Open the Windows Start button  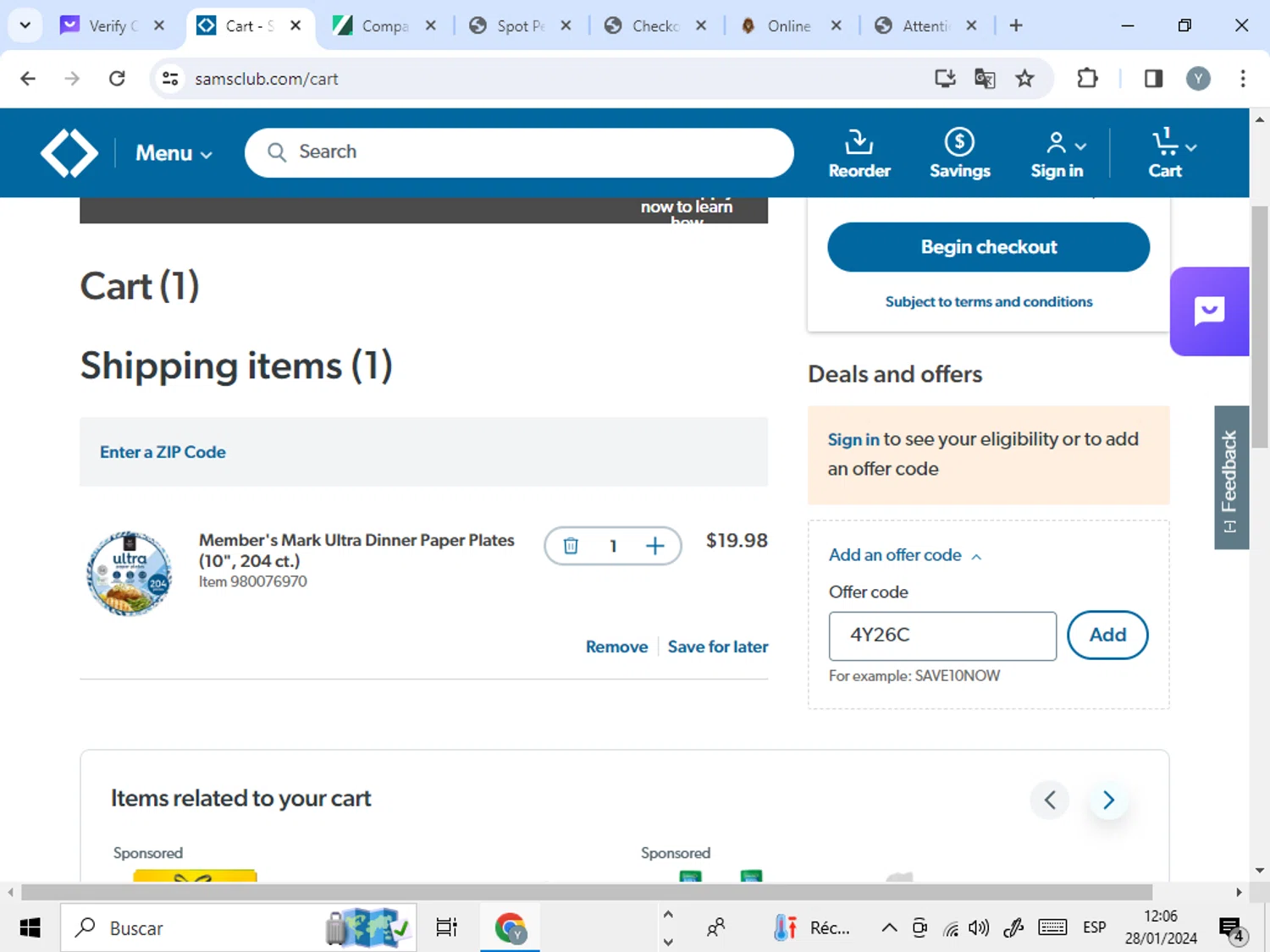(30, 927)
